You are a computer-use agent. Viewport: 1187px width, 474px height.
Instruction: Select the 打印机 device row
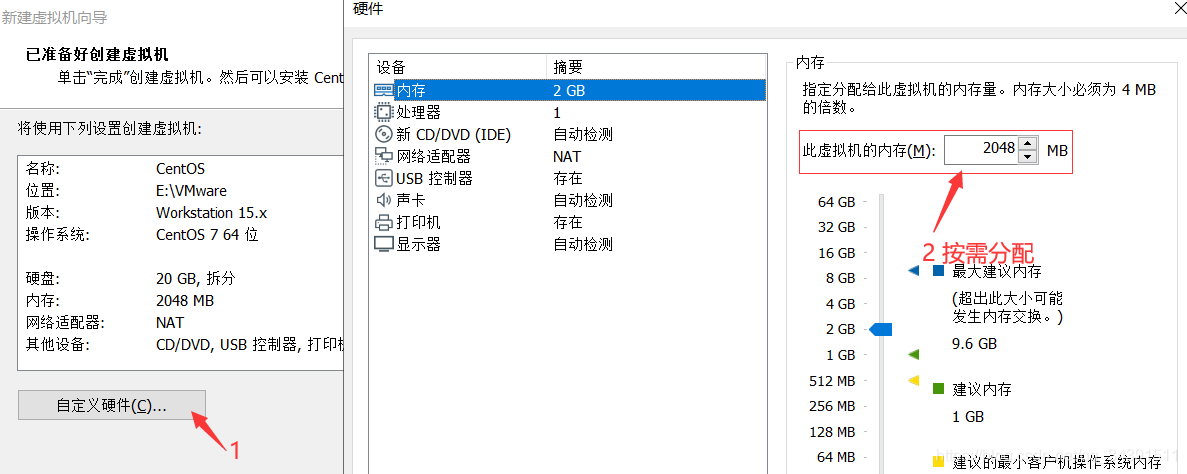tap(568, 223)
